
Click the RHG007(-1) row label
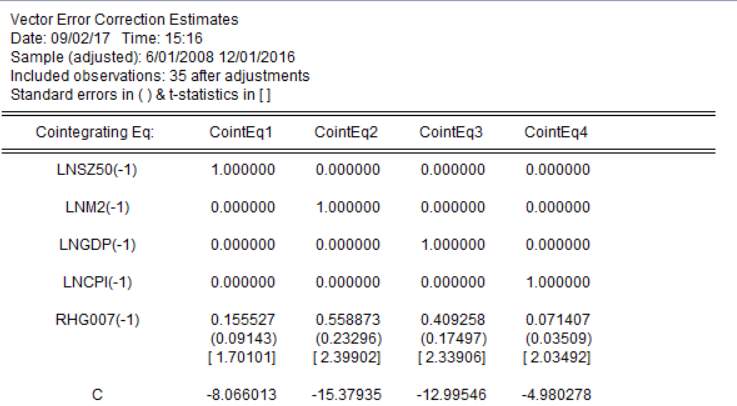[97, 320]
